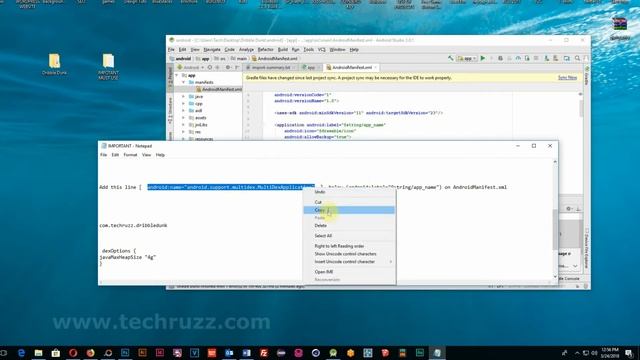Open Notepad's Format menu

[130, 155]
